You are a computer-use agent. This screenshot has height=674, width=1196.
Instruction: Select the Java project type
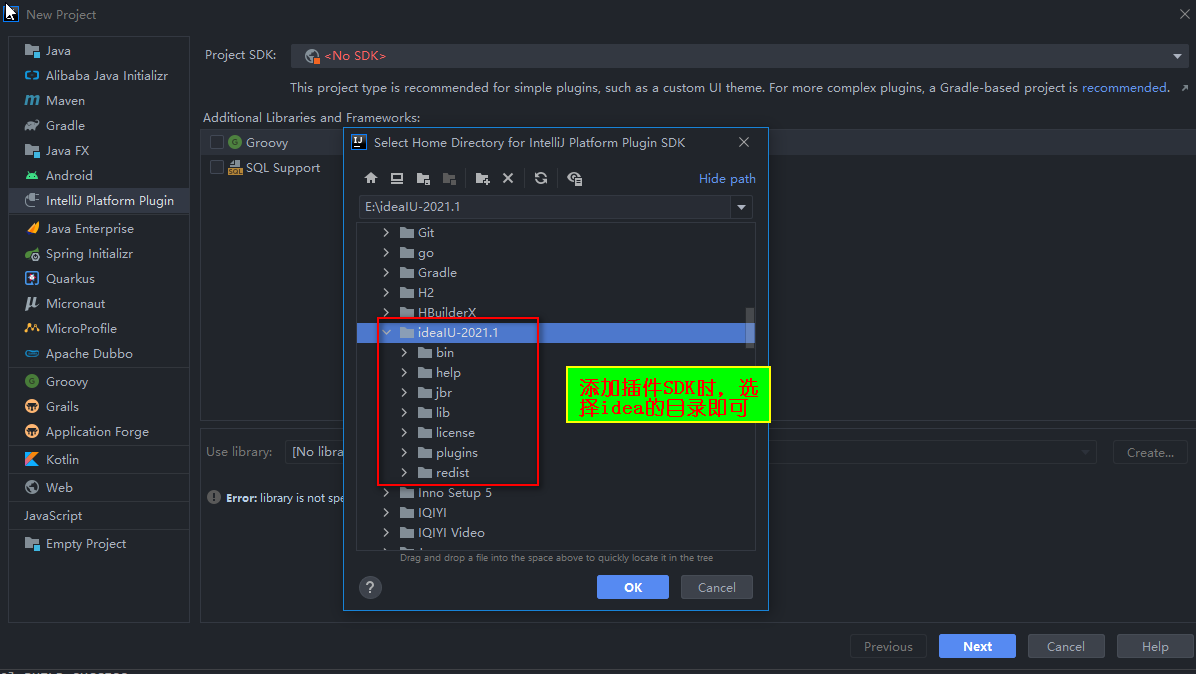(99, 50)
